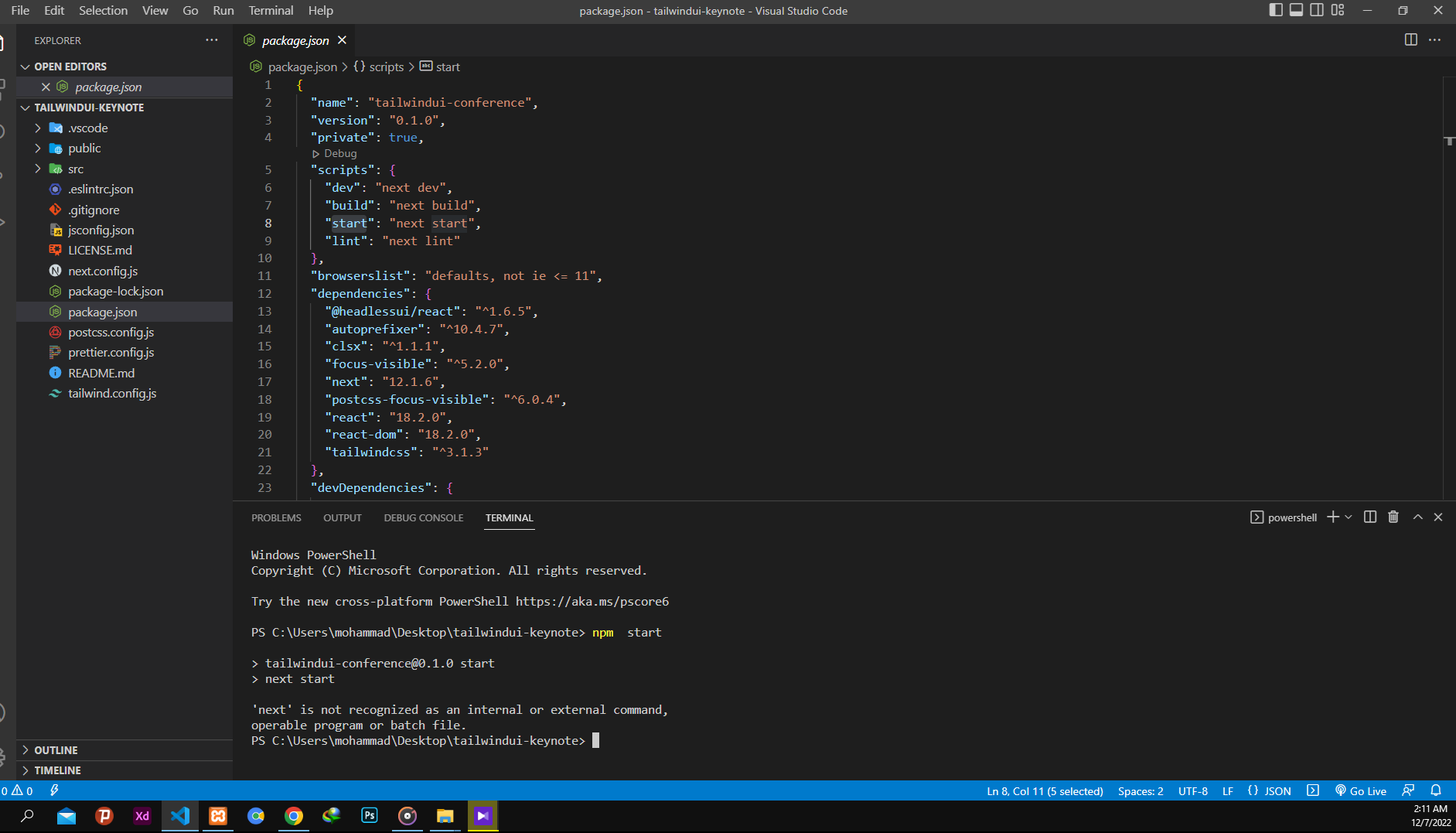Change indentation via Spaces: 2
Viewport: 1456px width, 833px height.
(x=1141, y=791)
